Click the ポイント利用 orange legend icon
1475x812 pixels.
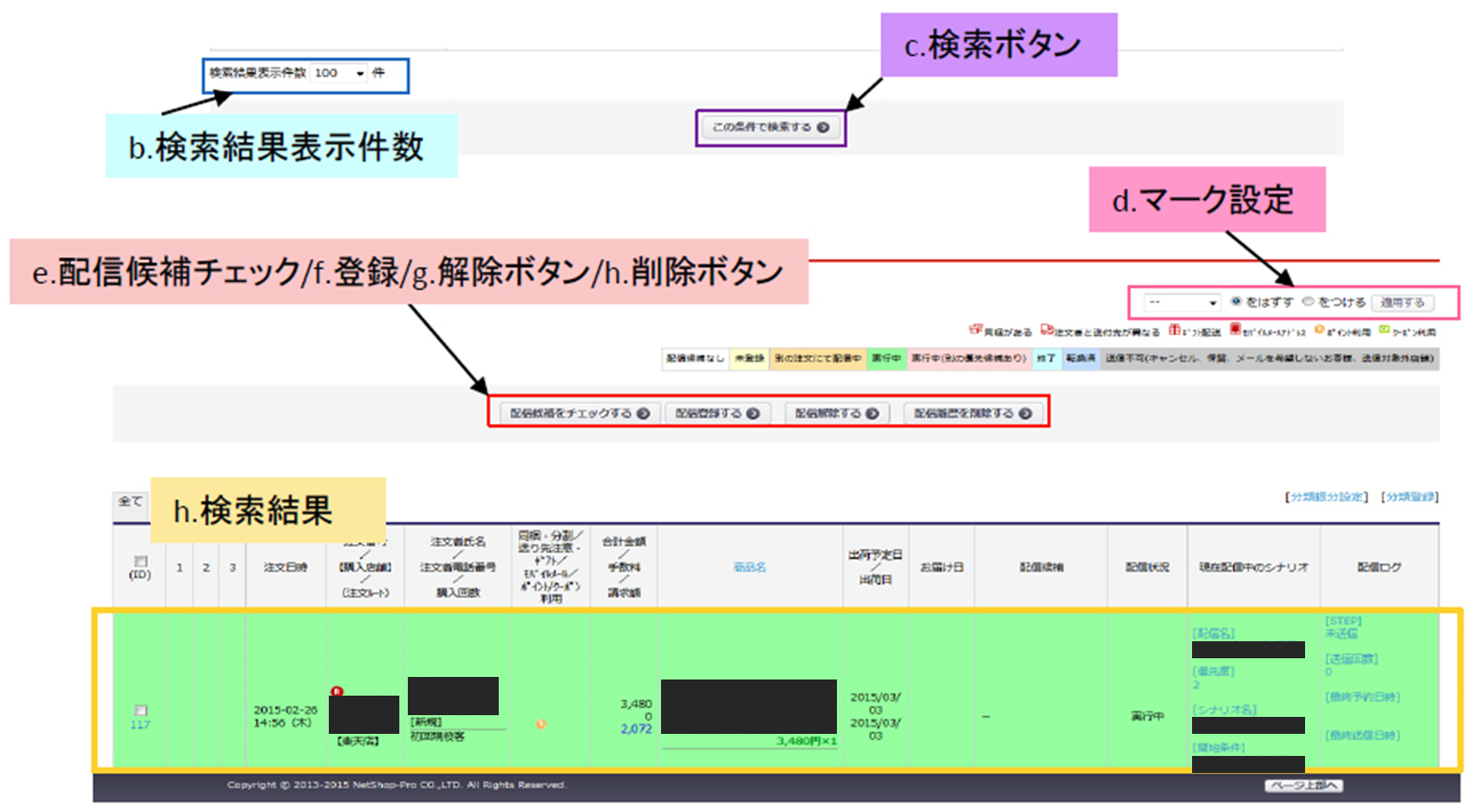(1319, 330)
